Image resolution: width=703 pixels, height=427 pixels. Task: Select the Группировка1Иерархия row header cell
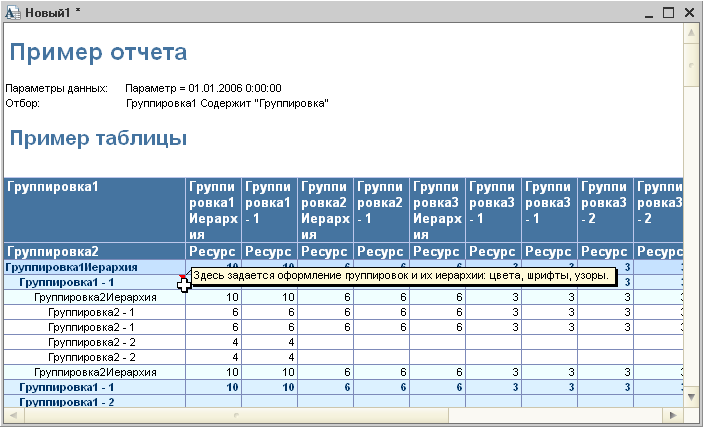[95, 267]
